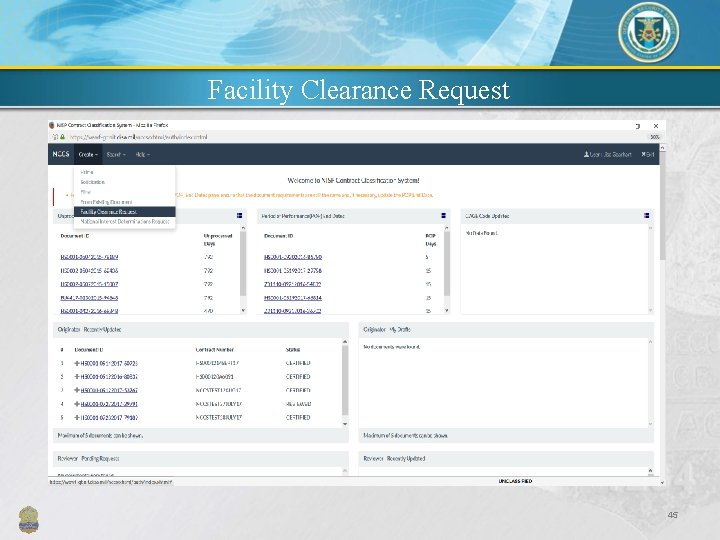Viewport: 720px width, 540px height.
Task: Open the Help dropdown in the navbar
Action: pos(142,155)
